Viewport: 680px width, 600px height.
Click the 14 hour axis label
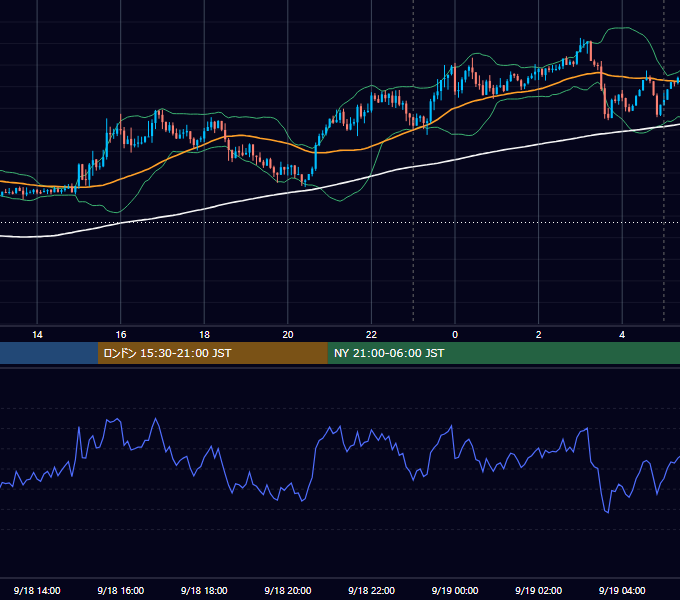[x=37, y=335]
